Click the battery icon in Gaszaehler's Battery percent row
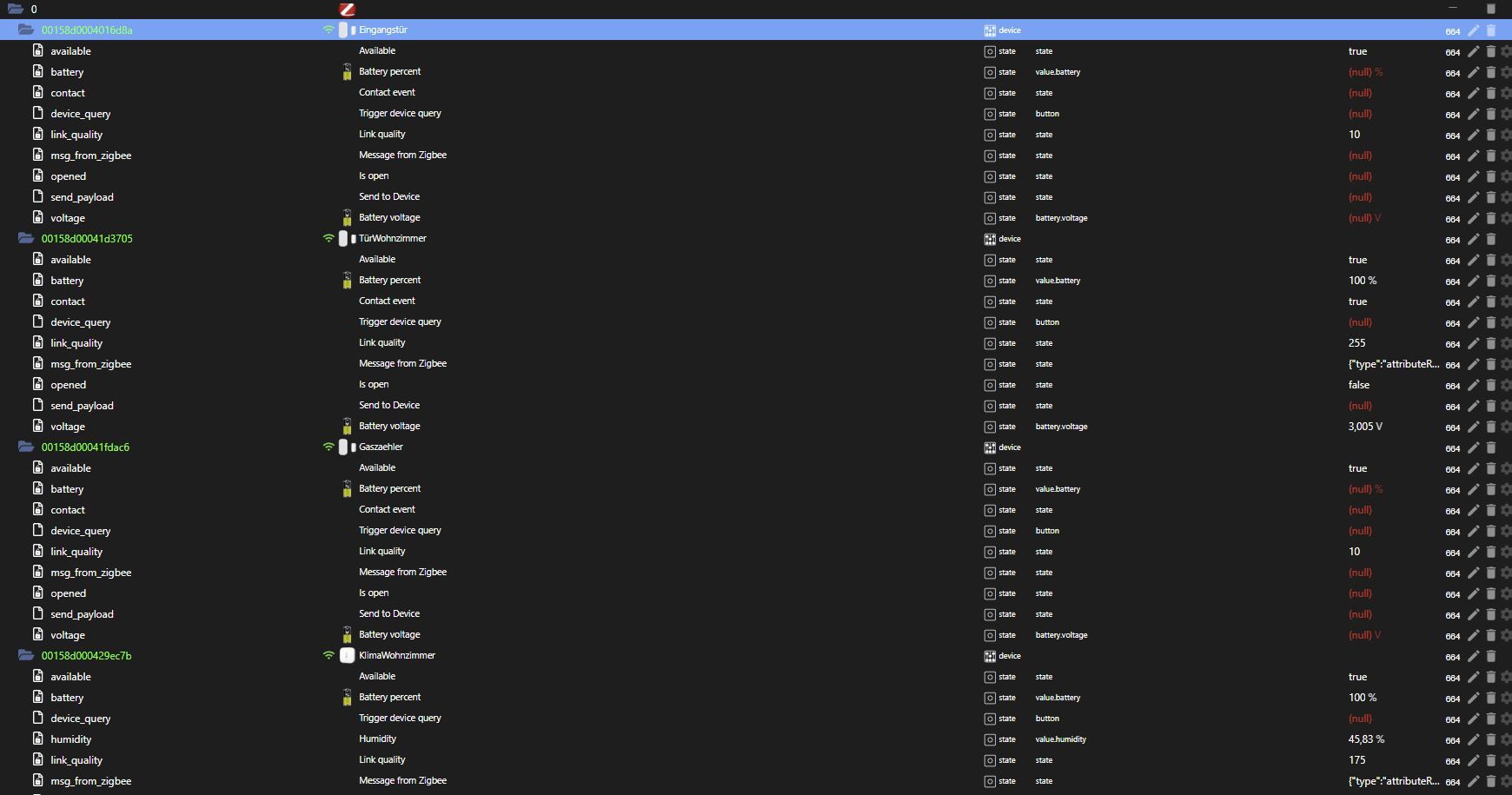Viewport: 1512px width, 795px height. [x=347, y=489]
